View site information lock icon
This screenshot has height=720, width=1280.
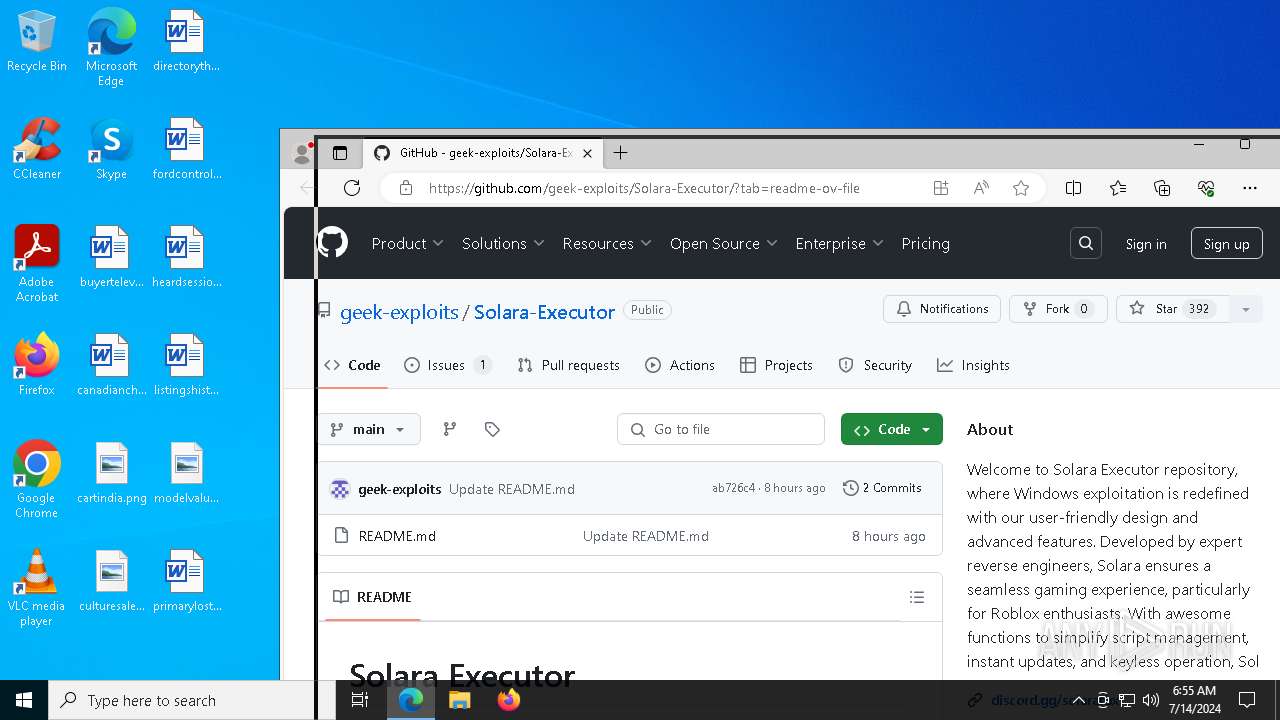pyautogui.click(x=406, y=188)
